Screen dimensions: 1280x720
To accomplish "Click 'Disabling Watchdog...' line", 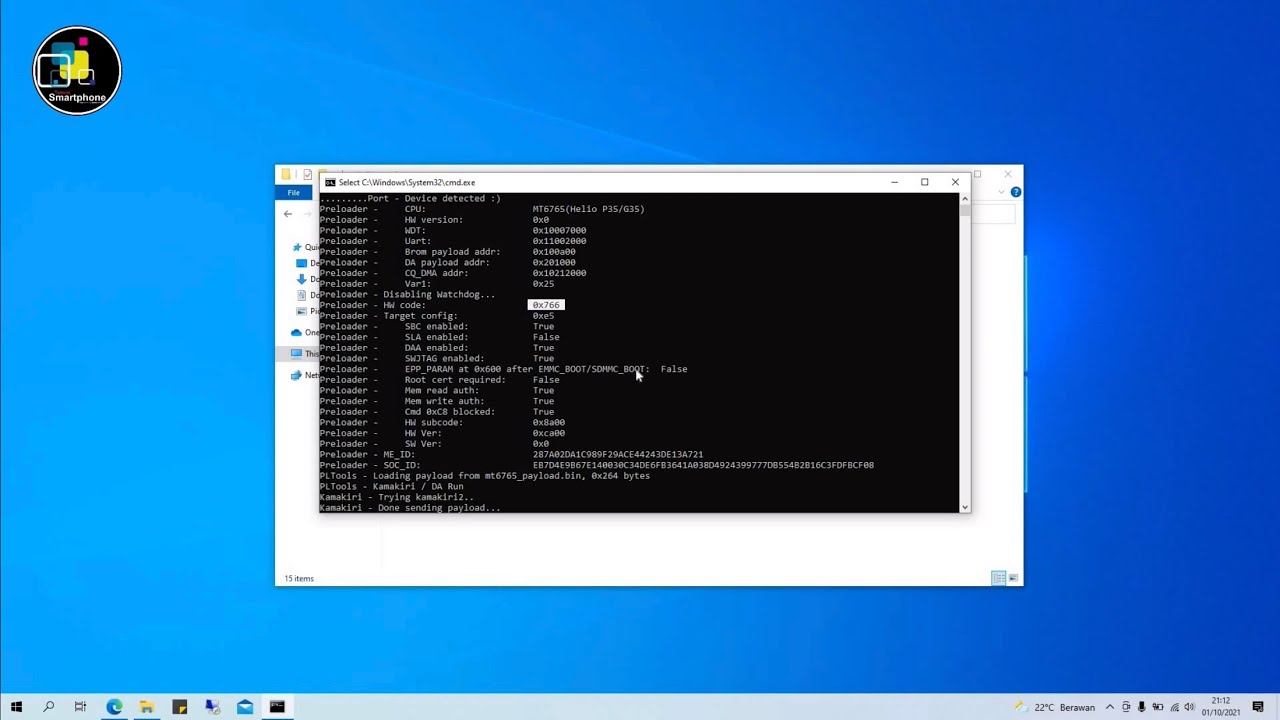I will [407, 294].
